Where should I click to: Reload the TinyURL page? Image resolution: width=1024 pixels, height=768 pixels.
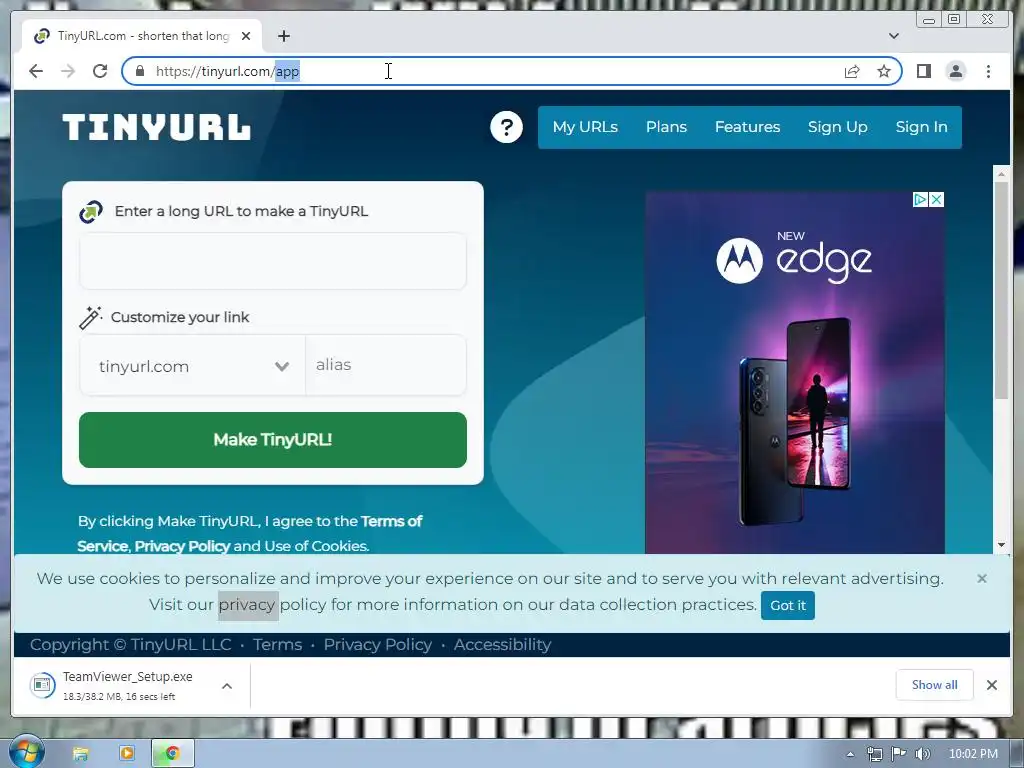(x=100, y=71)
